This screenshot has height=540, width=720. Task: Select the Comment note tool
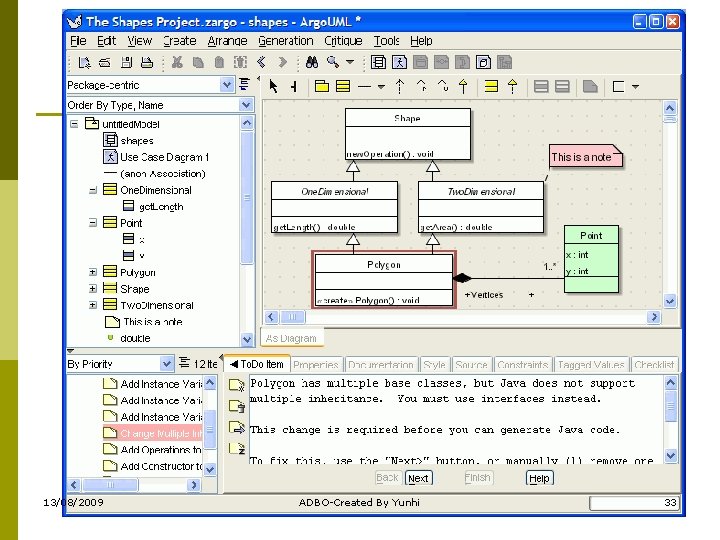point(590,86)
